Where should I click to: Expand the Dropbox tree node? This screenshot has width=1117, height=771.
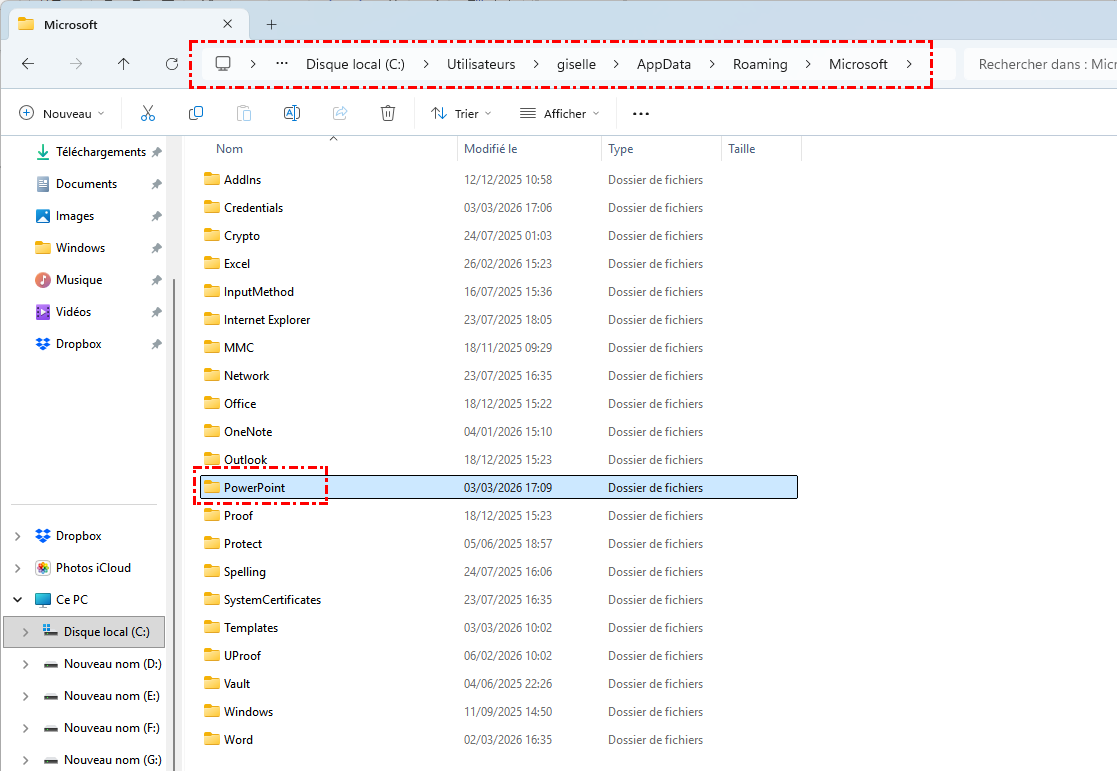coord(18,536)
